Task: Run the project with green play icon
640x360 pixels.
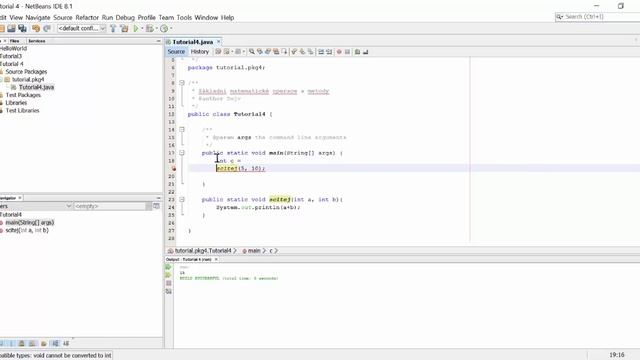Action: click(136, 28)
